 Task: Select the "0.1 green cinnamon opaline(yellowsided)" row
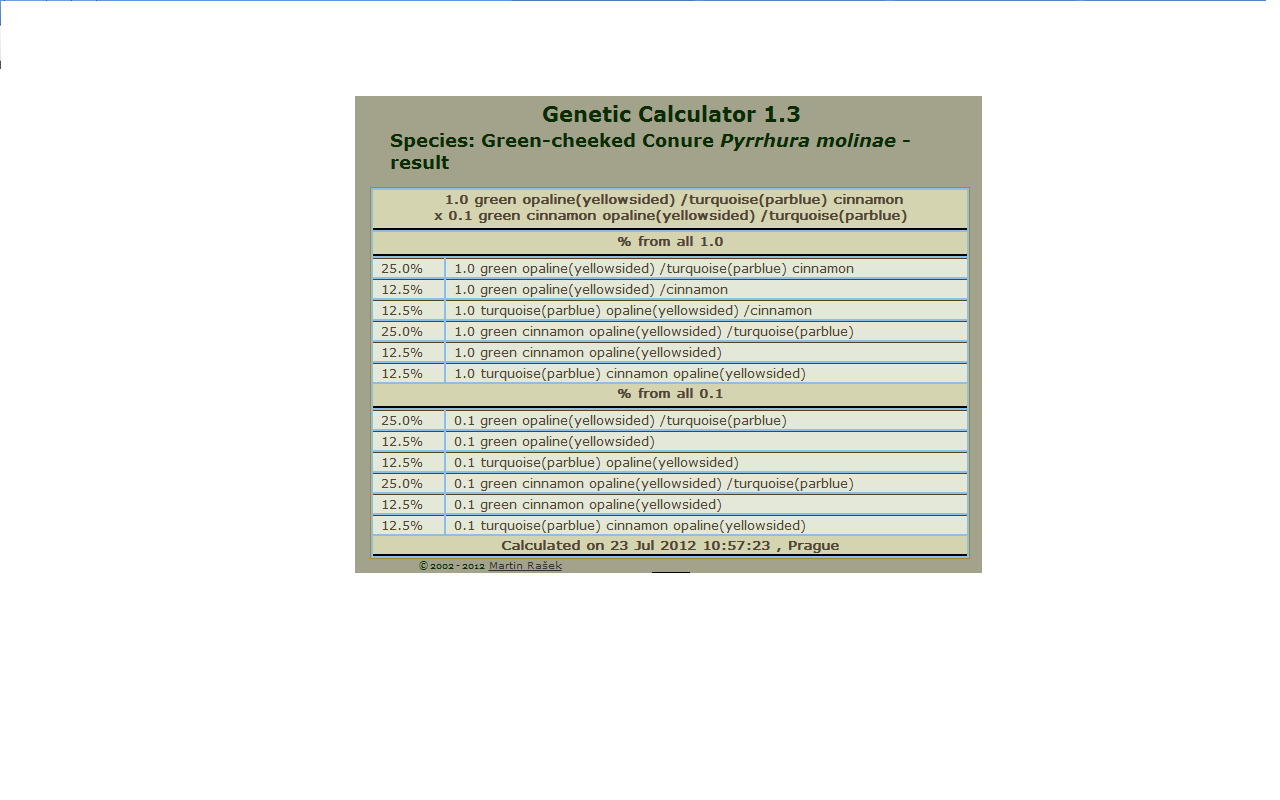587,505
